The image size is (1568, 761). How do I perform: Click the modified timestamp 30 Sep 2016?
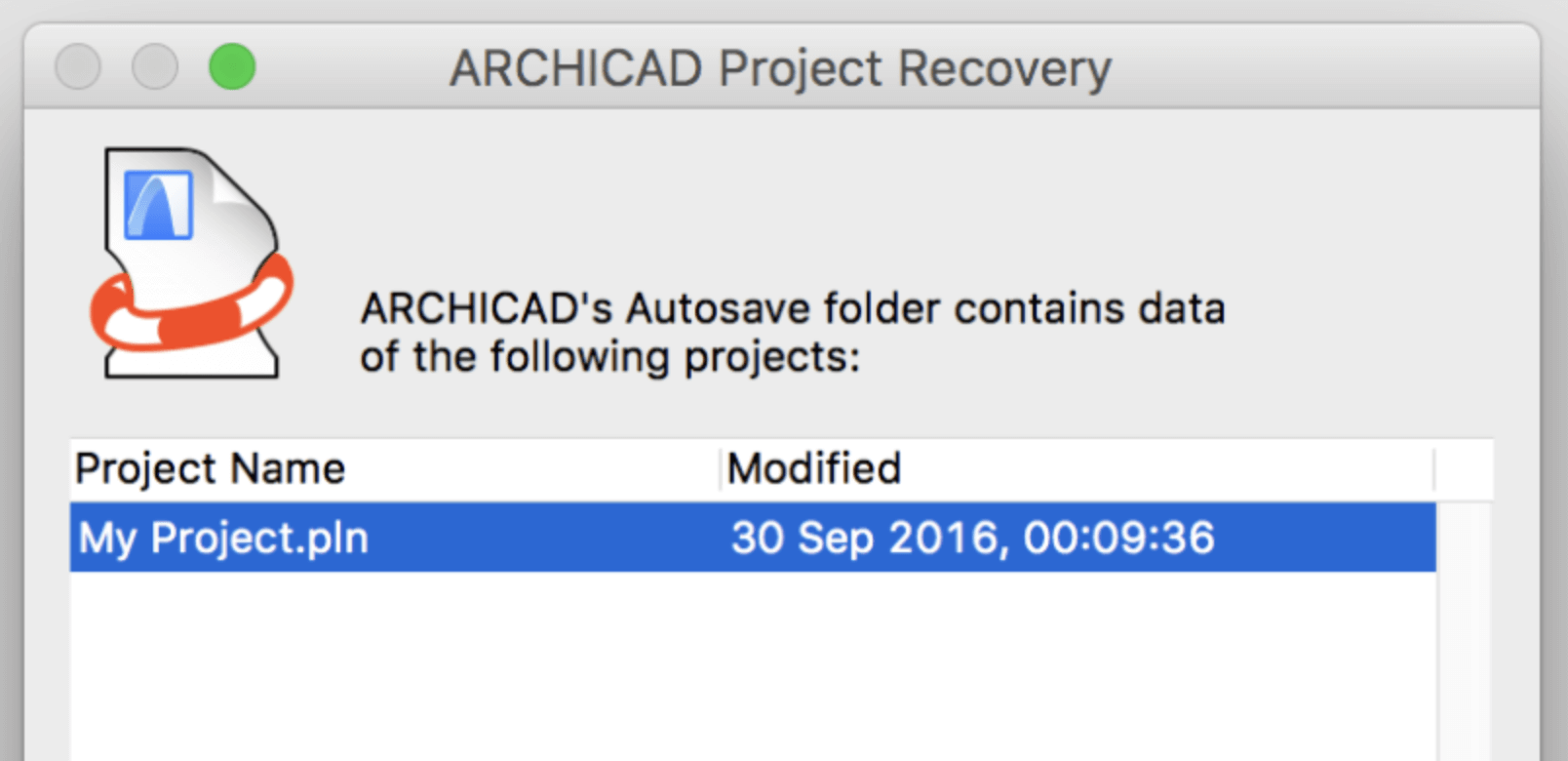click(x=975, y=537)
